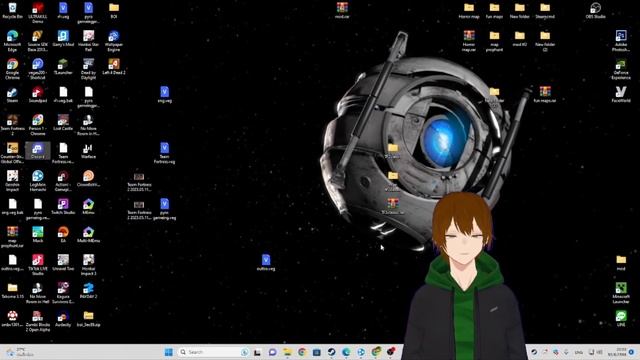Open the Horror map folder
This screenshot has height=360, width=640.
469,11
